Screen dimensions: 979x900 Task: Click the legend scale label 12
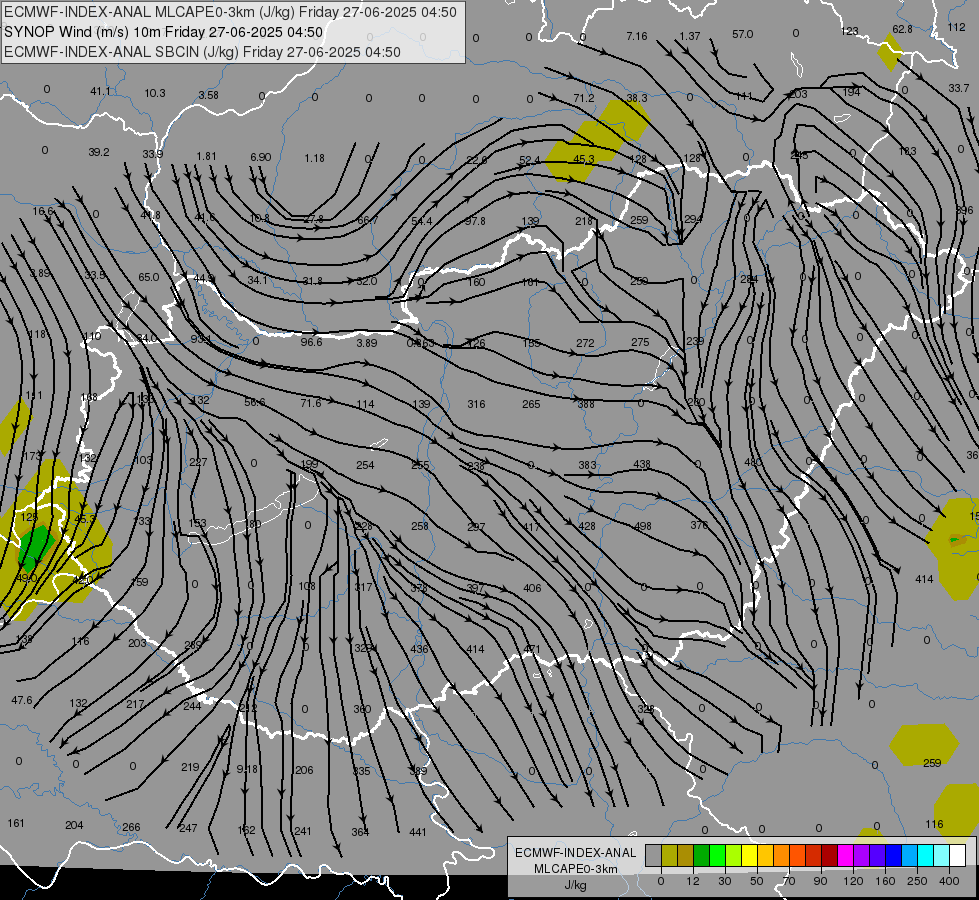tap(693, 881)
